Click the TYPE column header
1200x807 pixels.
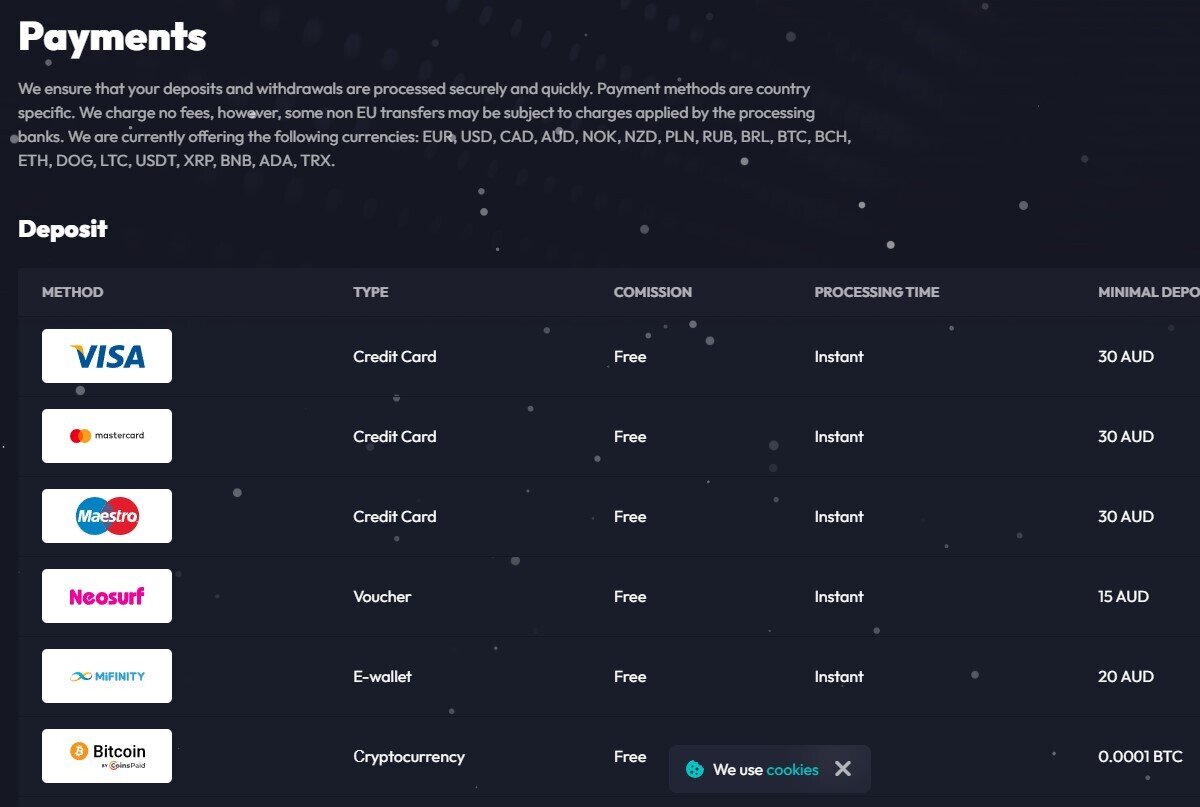[x=371, y=292]
